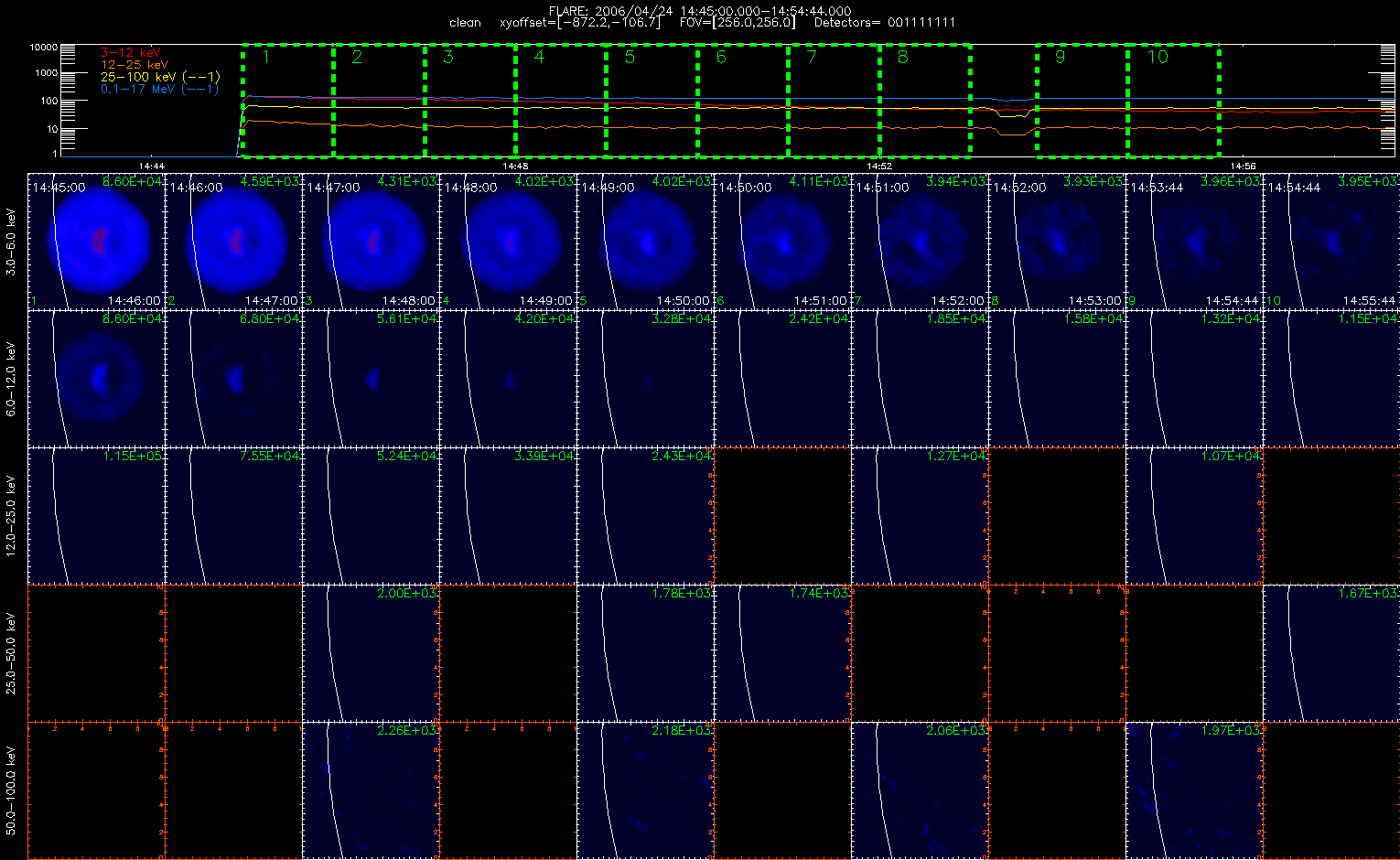Select time interval box 2 in light curve
Screen dimensions: 1400x860
[x=379, y=100]
